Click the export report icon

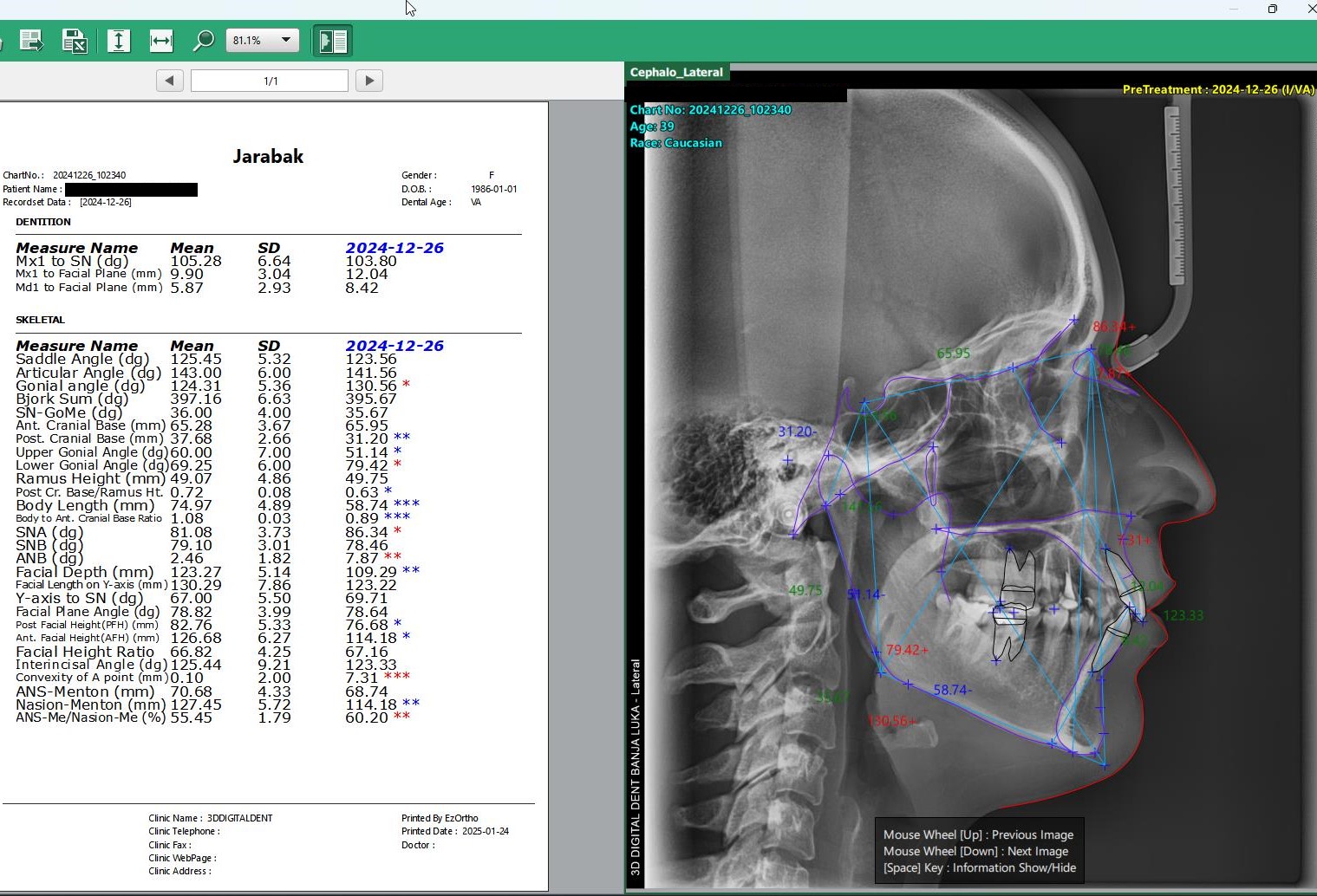(x=31, y=41)
